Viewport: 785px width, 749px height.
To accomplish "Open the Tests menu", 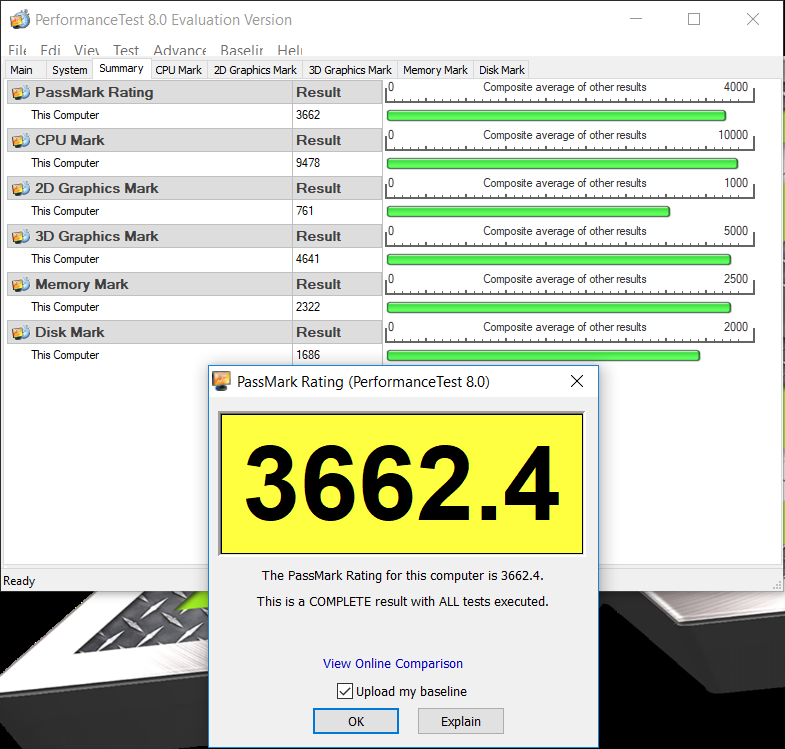I will point(125,50).
